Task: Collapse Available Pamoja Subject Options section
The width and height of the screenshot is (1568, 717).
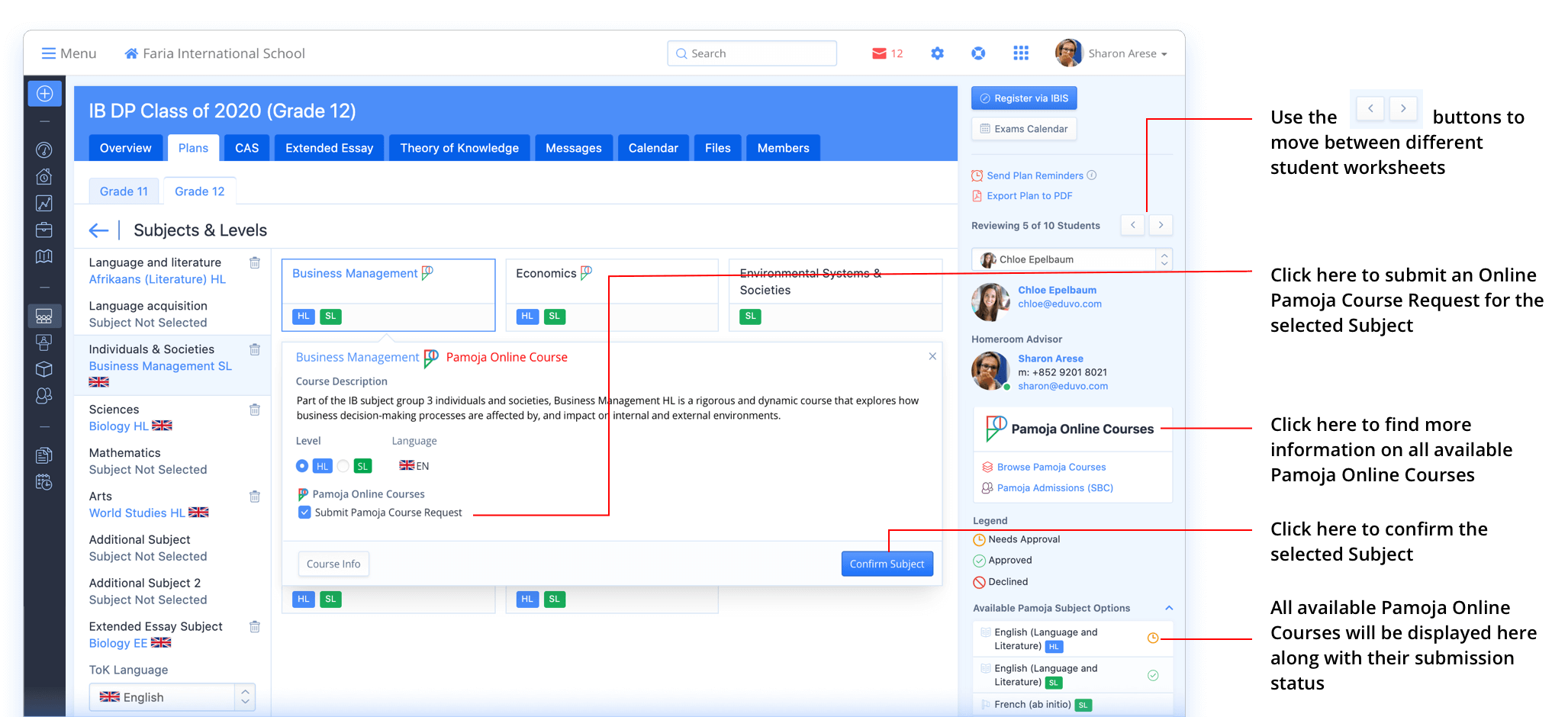Action: point(1169,608)
